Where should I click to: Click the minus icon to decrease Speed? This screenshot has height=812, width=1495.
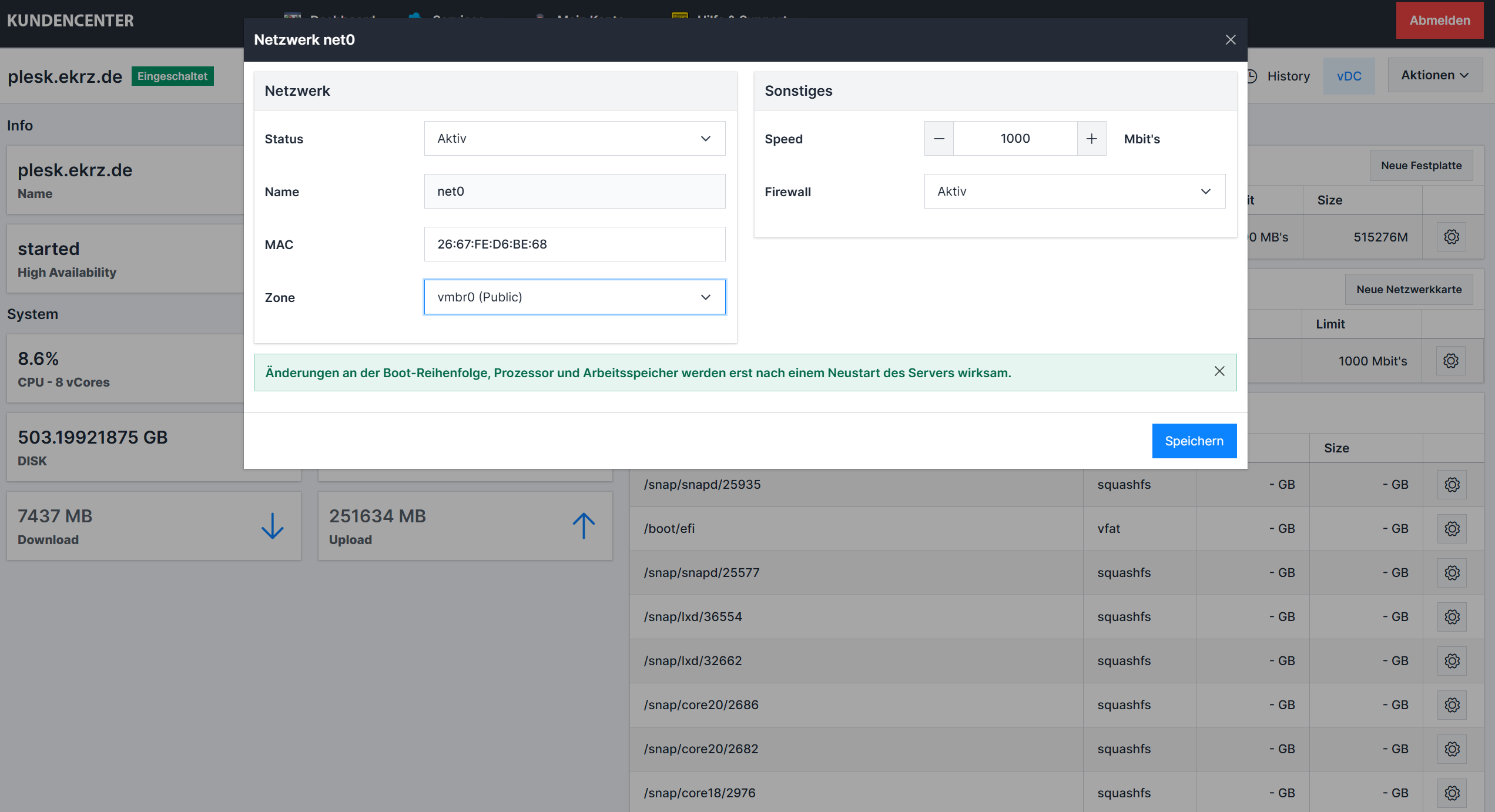pos(939,139)
